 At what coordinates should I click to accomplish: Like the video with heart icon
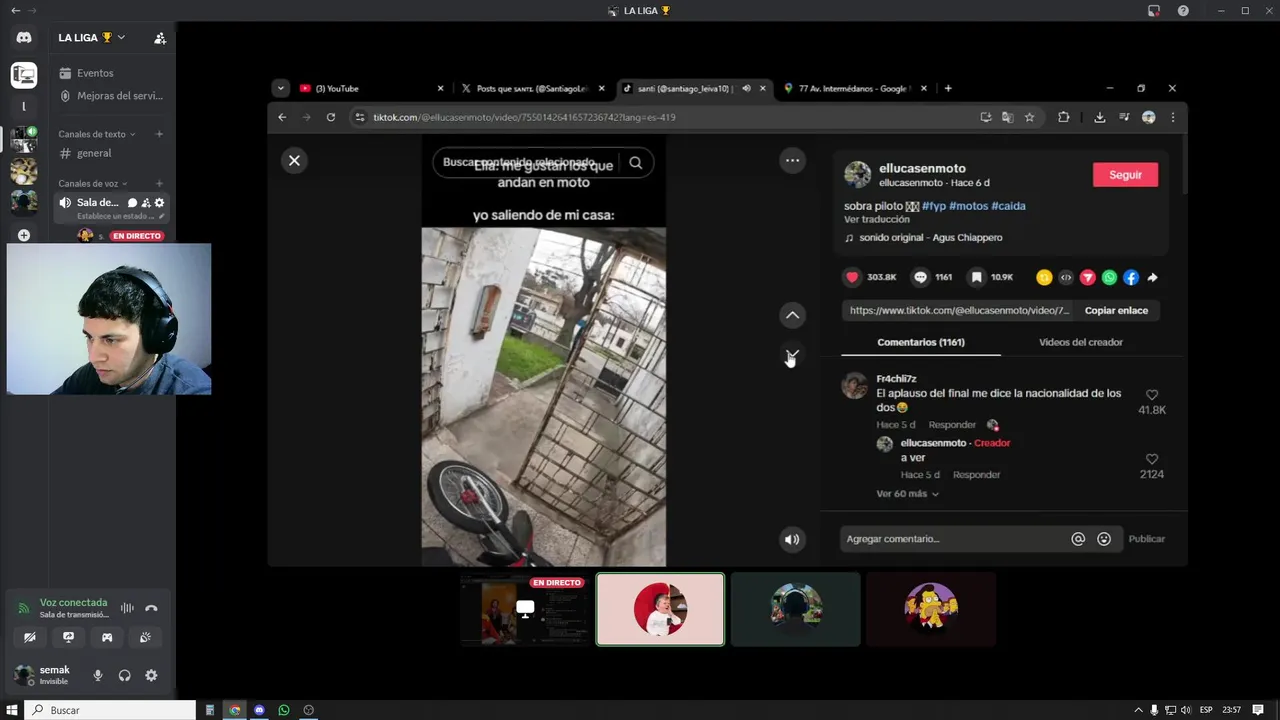coord(852,277)
